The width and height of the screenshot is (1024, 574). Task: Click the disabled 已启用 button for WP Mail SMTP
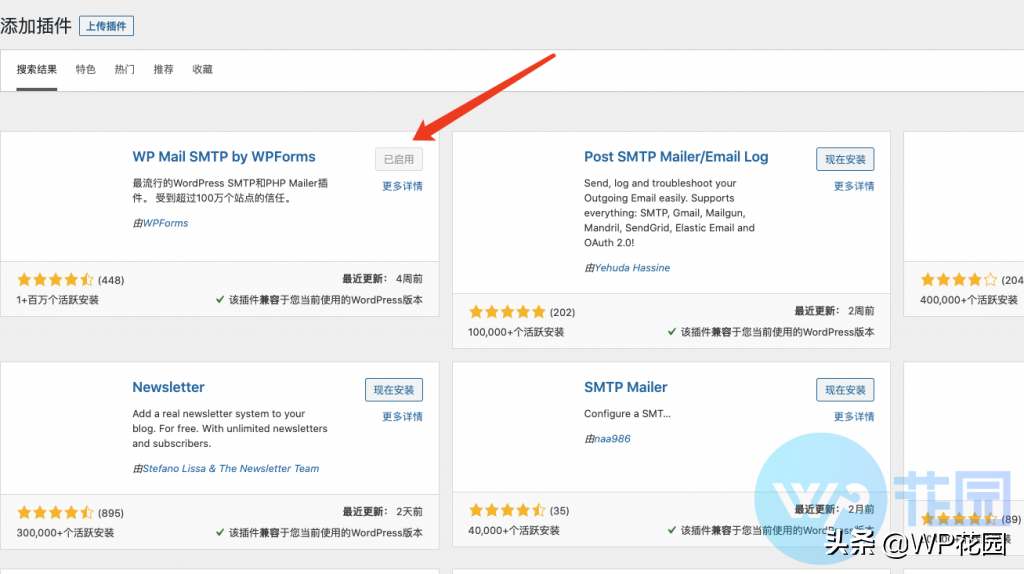[399, 159]
